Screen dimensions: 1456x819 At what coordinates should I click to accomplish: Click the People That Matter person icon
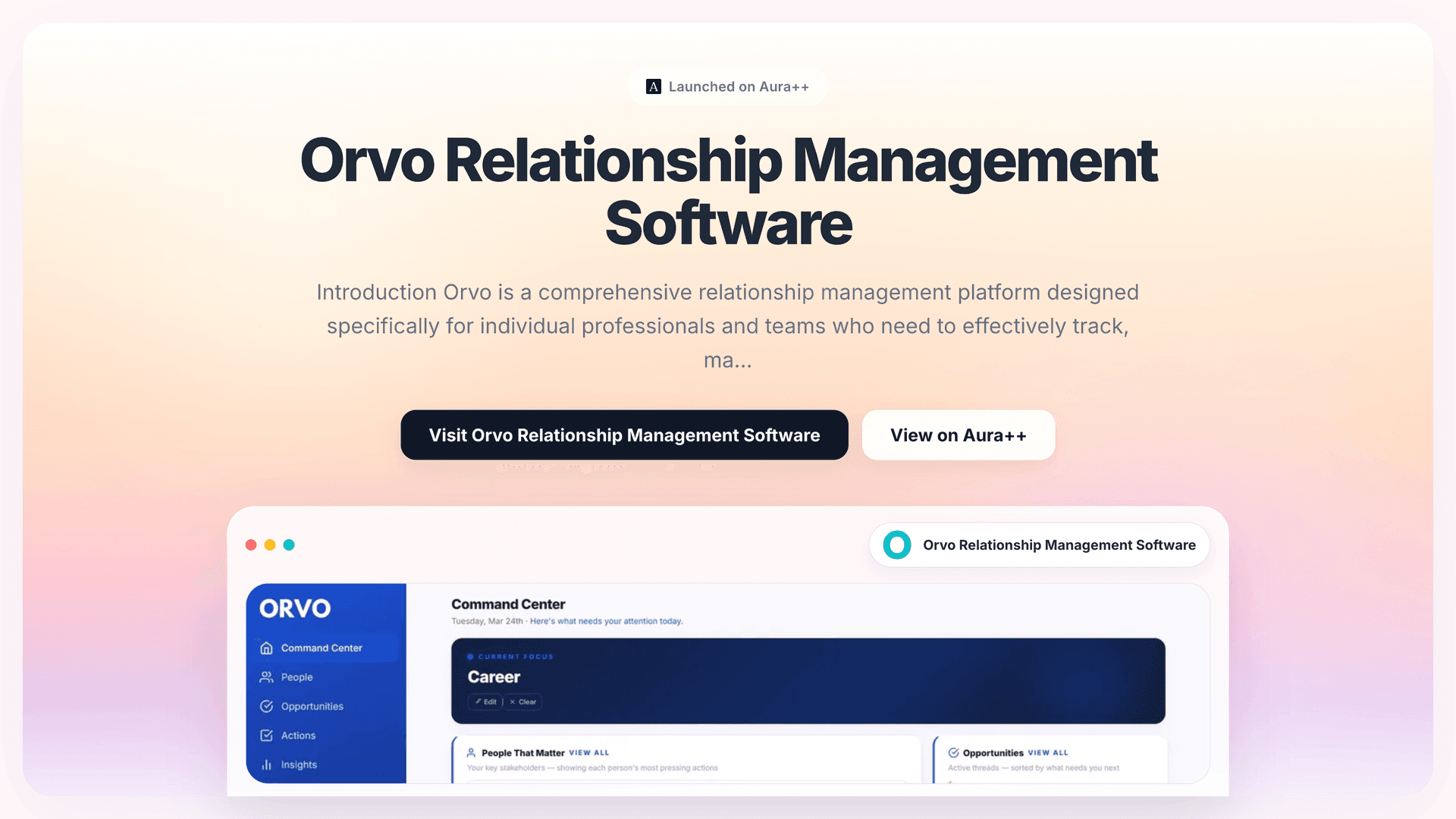coord(471,753)
